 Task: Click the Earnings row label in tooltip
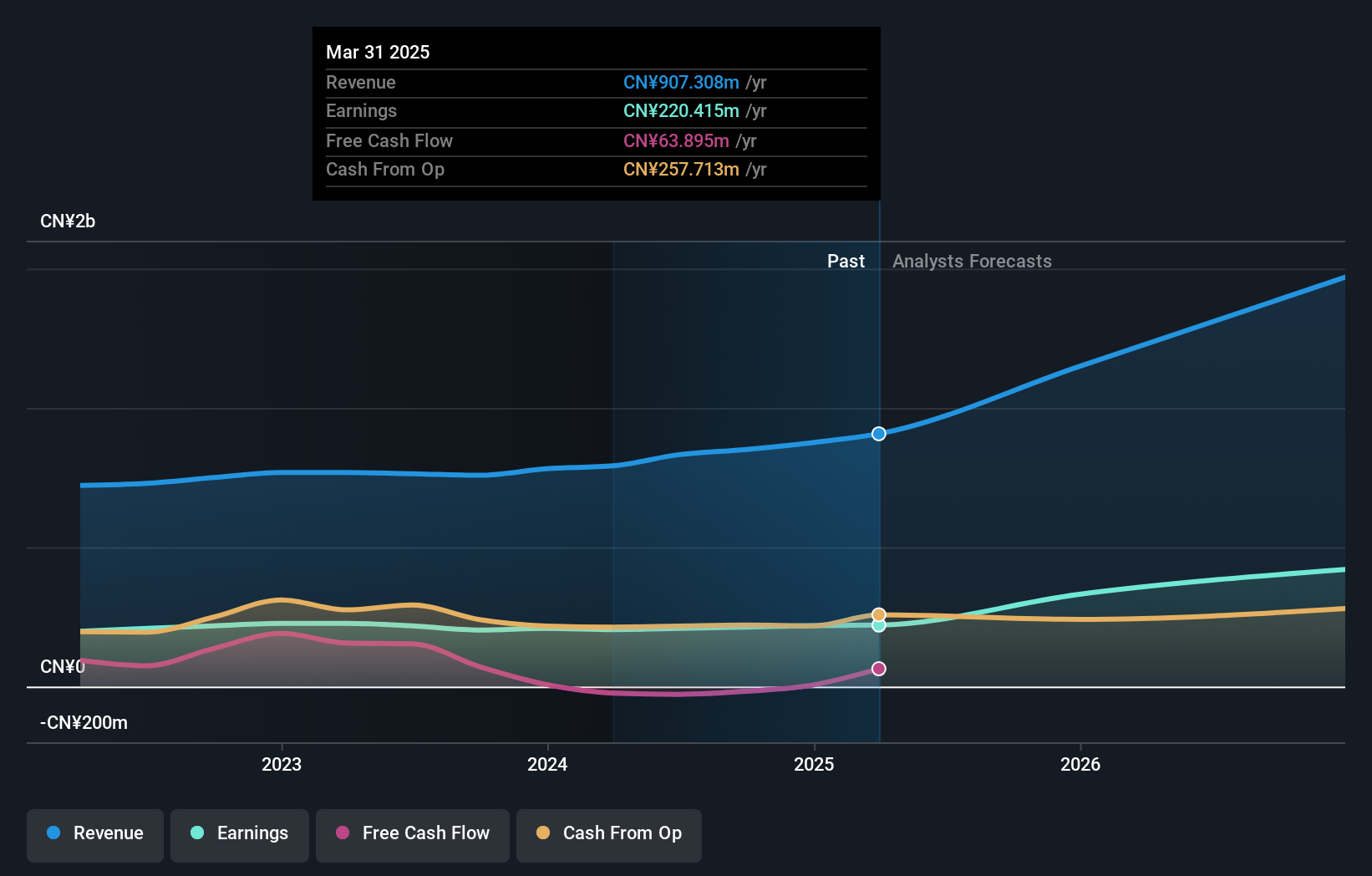point(361,111)
